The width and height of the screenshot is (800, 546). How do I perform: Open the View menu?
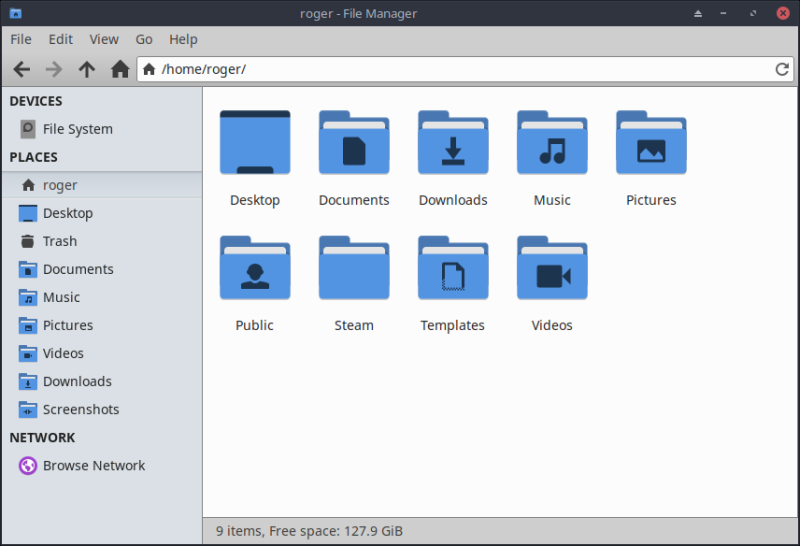coord(104,39)
